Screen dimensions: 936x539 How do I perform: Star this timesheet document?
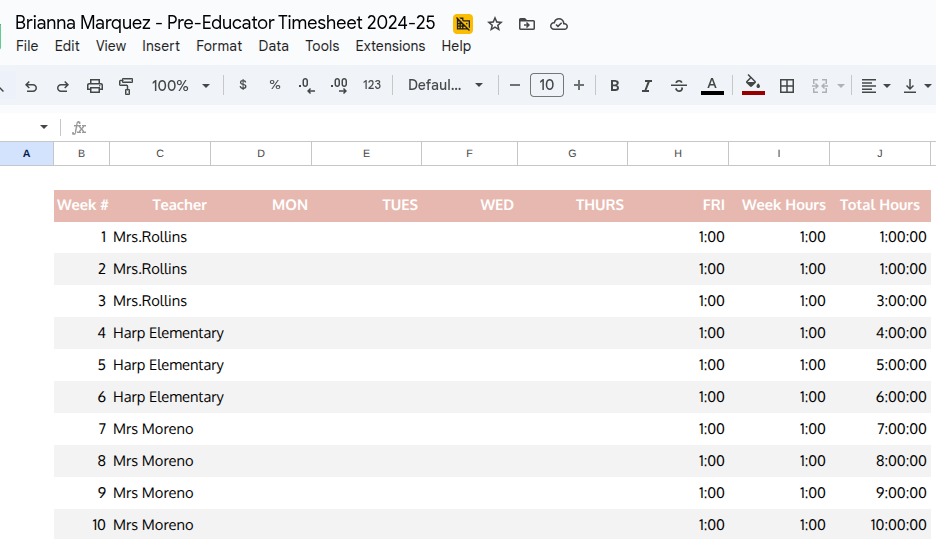click(495, 24)
